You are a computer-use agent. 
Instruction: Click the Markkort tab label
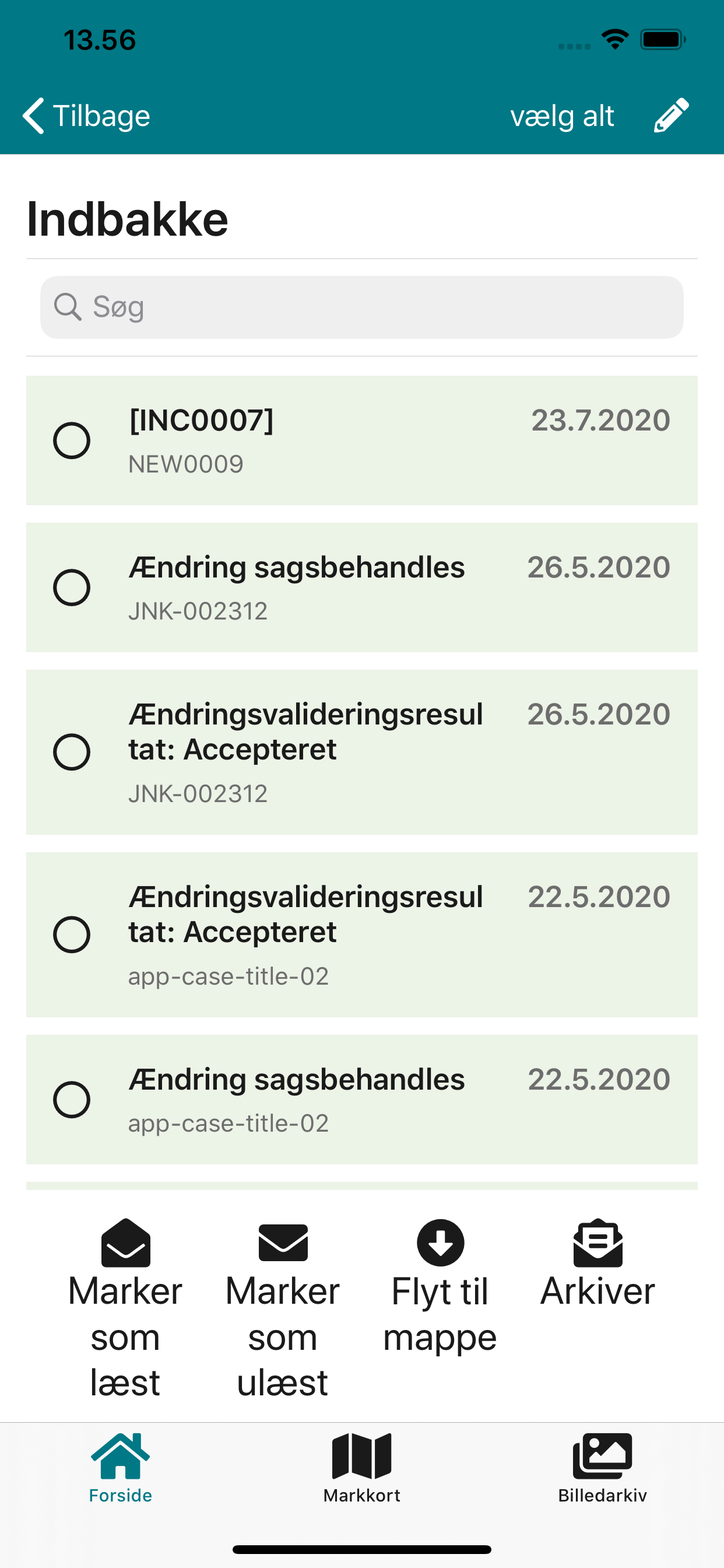pyautogui.click(x=362, y=1495)
